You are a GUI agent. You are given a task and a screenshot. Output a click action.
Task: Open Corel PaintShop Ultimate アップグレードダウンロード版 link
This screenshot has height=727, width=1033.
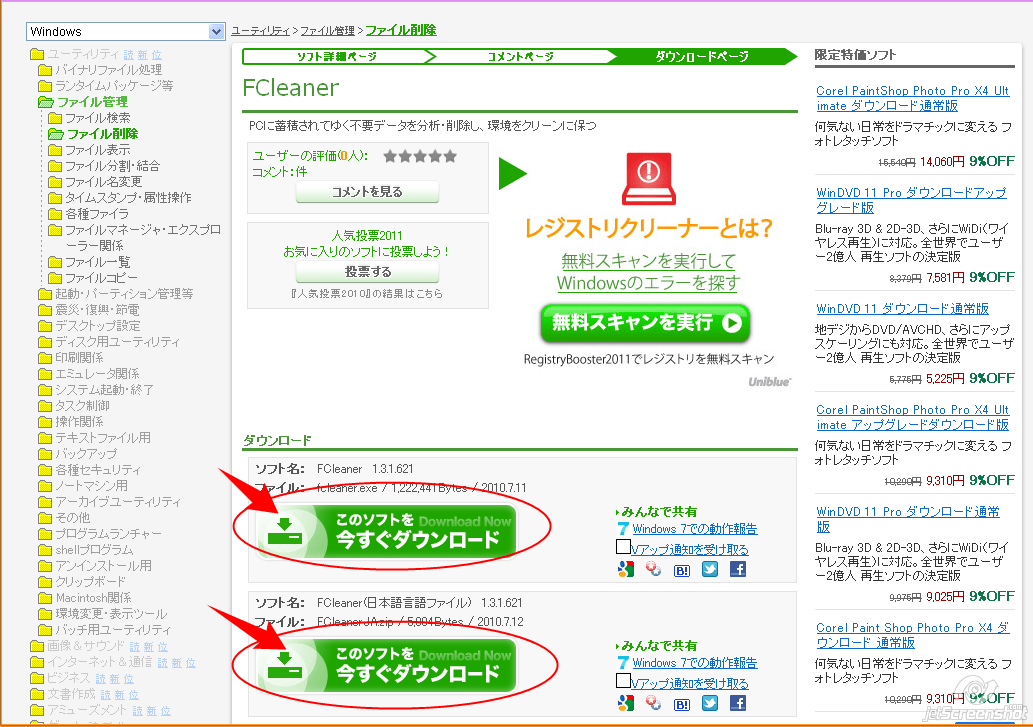(x=912, y=417)
